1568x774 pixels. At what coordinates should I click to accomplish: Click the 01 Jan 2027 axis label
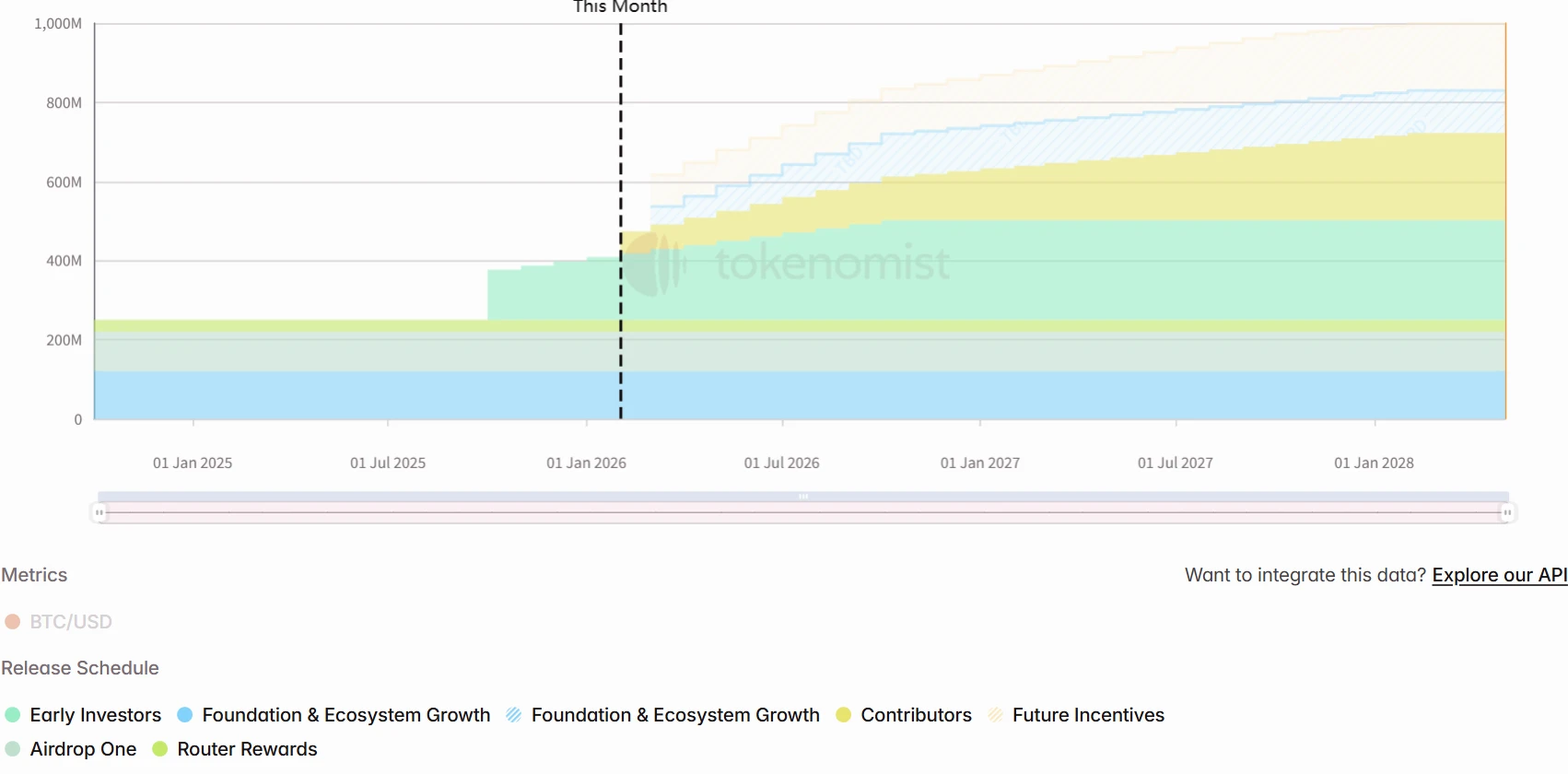979,463
